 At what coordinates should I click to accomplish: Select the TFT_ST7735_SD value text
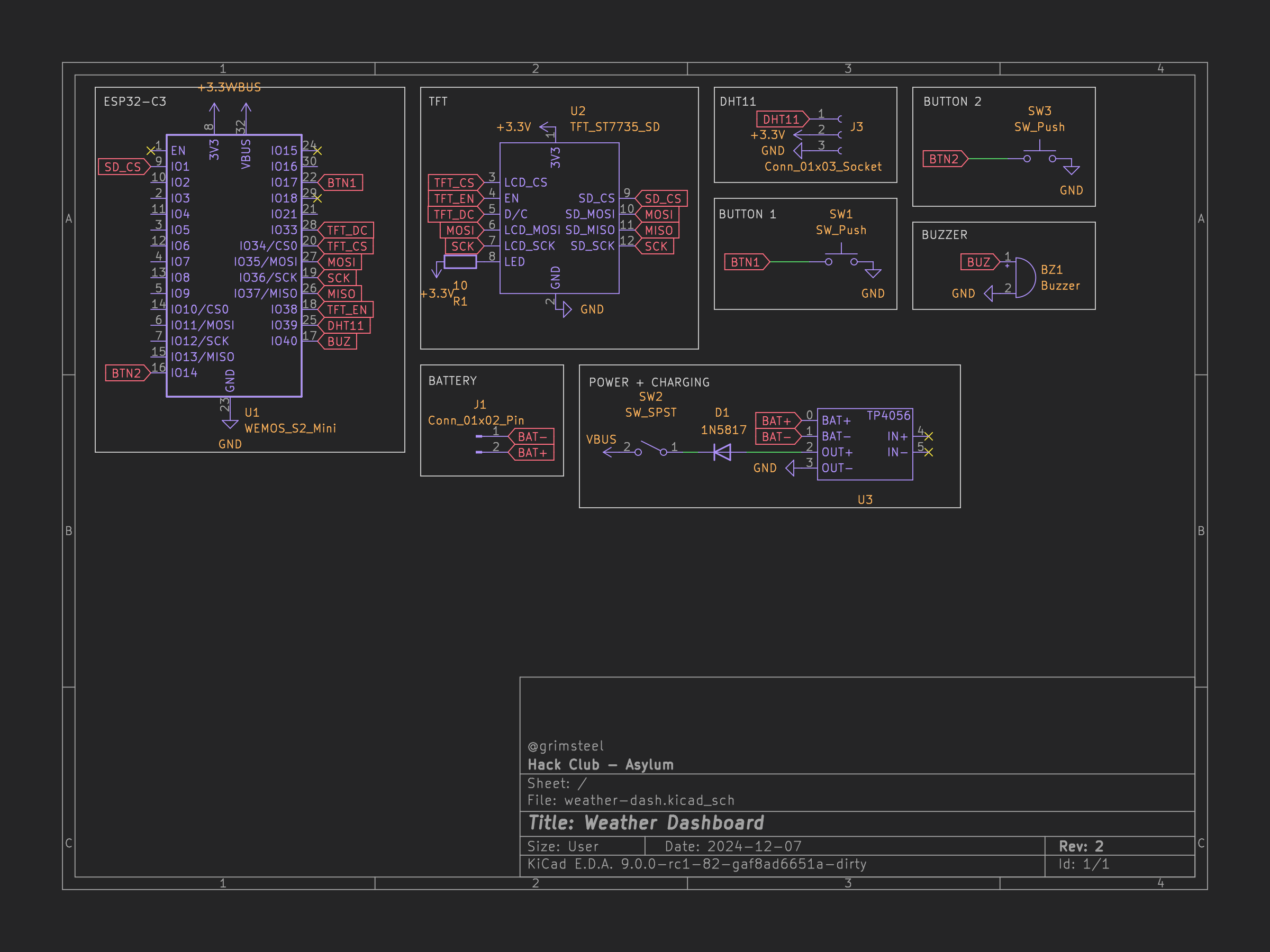coord(615,127)
